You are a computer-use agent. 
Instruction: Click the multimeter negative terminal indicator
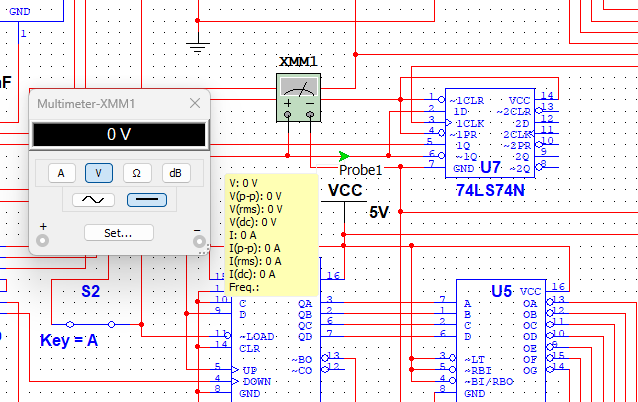coord(199,242)
